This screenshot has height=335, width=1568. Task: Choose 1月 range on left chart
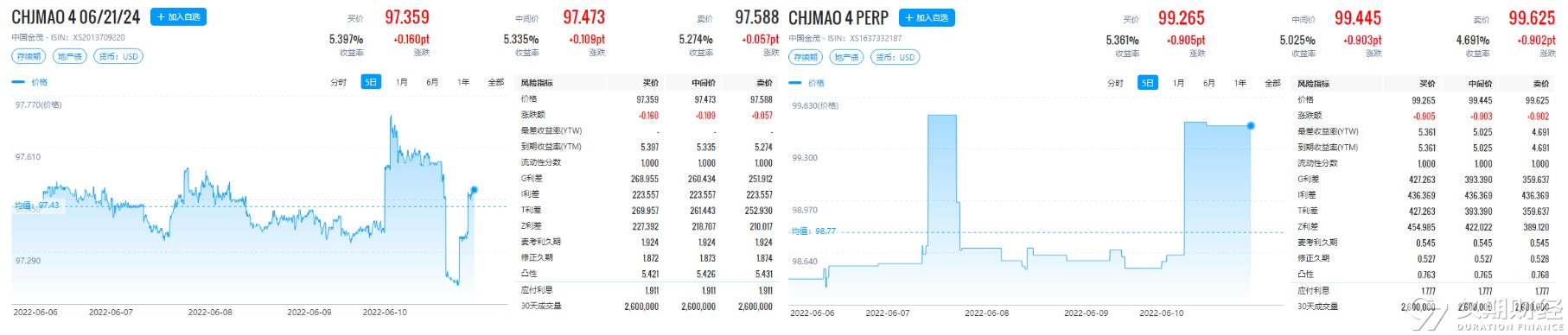(x=402, y=82)
